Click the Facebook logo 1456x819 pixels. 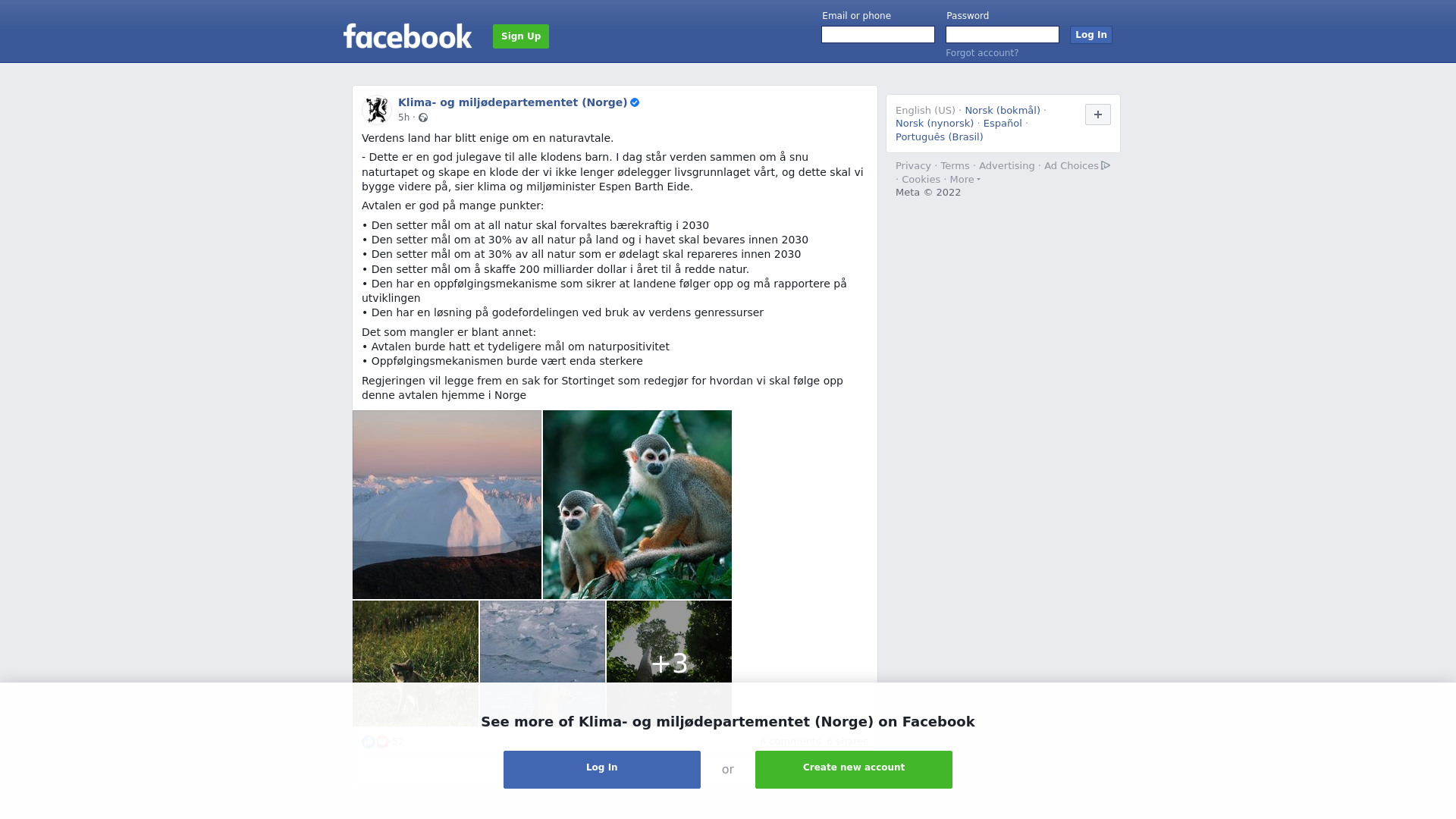tap(407, 36)
